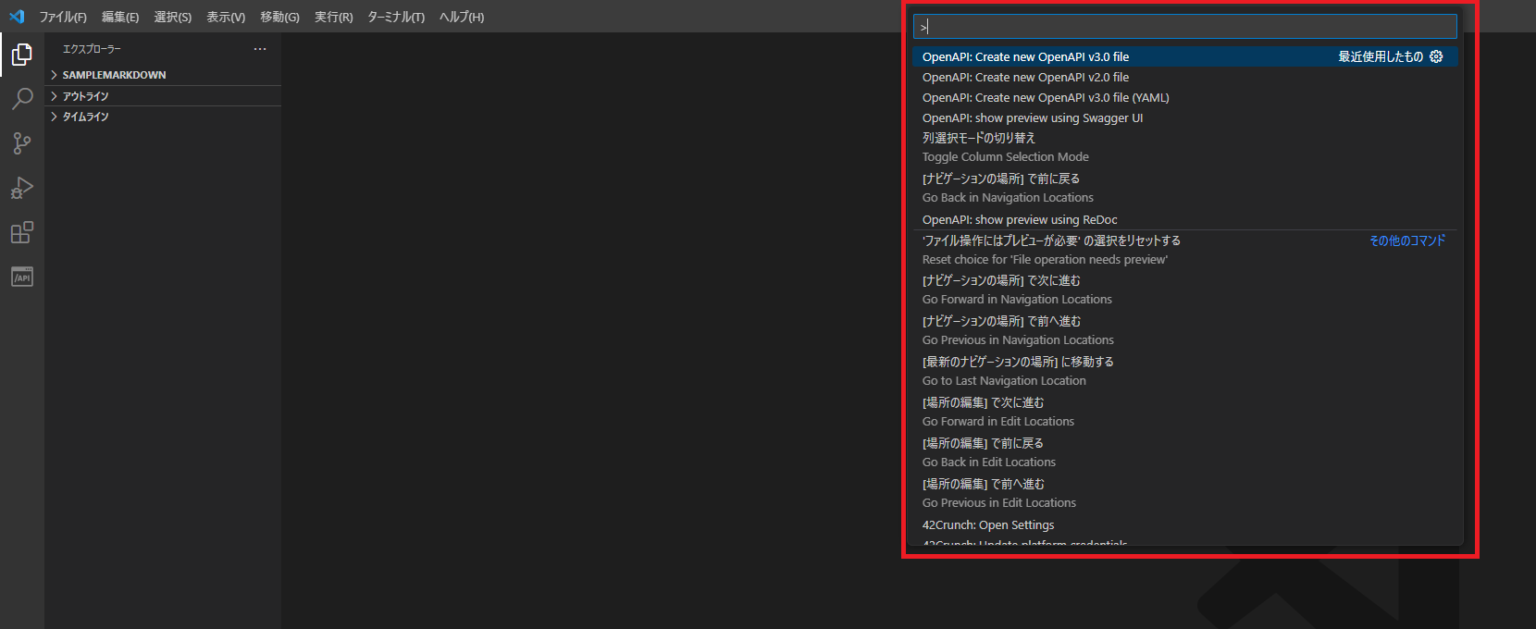Screen dimensions: 1536x629
Task: Open the ファイル menu
Action: 62,16
